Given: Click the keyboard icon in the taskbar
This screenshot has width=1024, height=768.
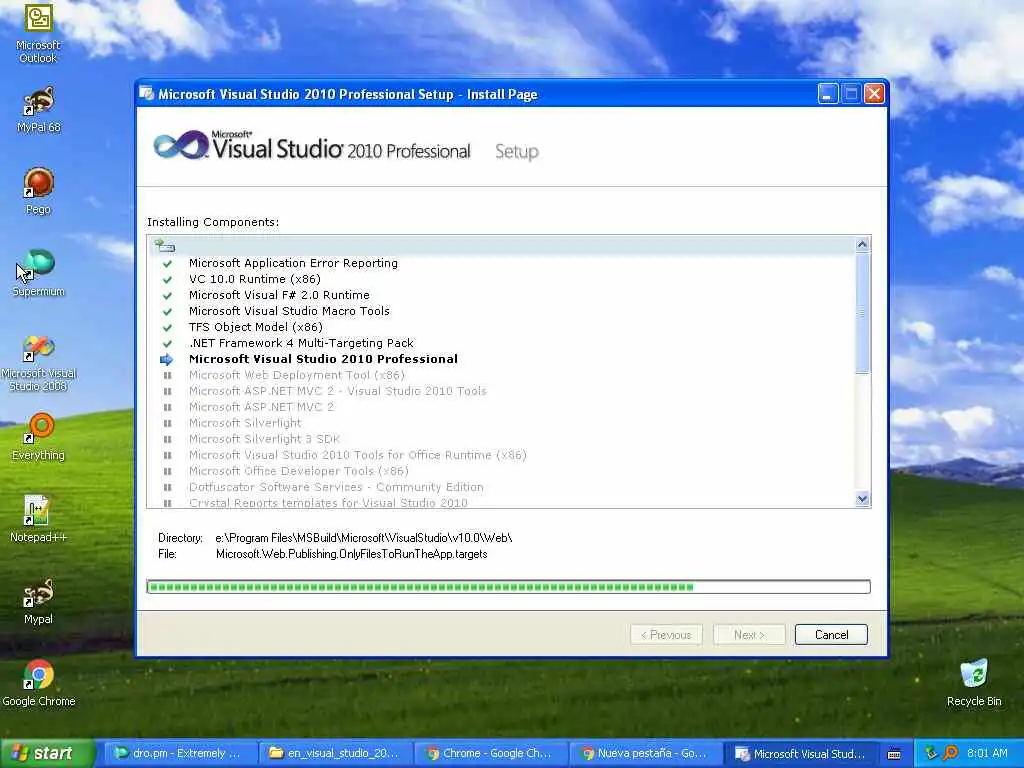Looking at the screenshot, I should pos(894,754).
